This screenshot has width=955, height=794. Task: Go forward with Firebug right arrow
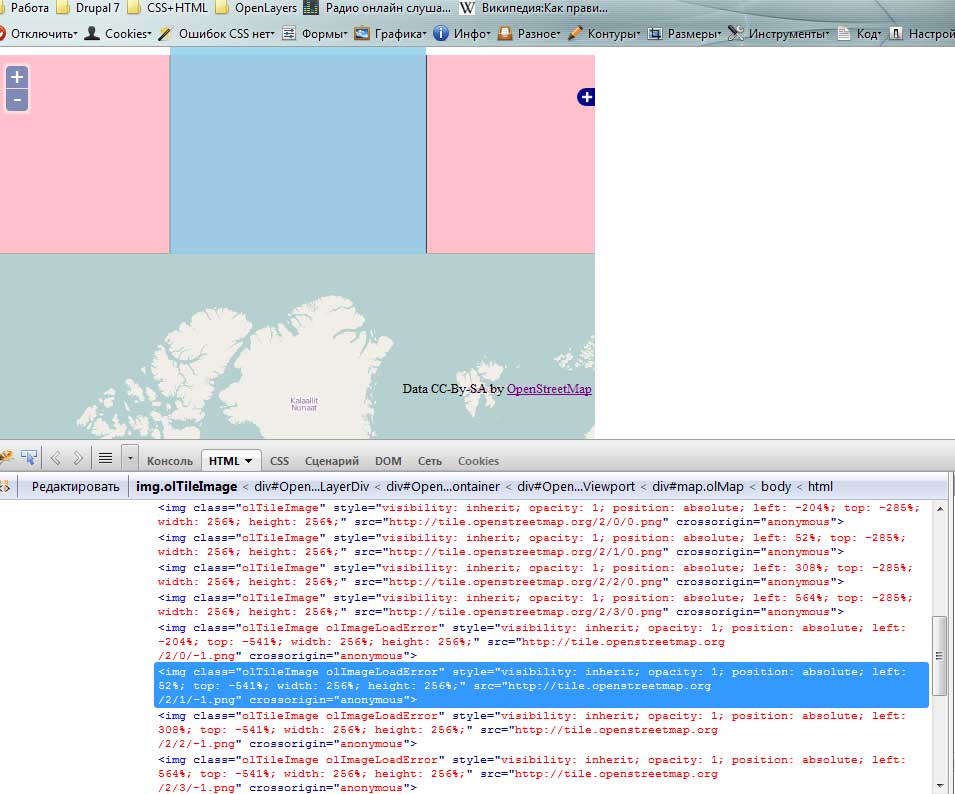point(78,458)
